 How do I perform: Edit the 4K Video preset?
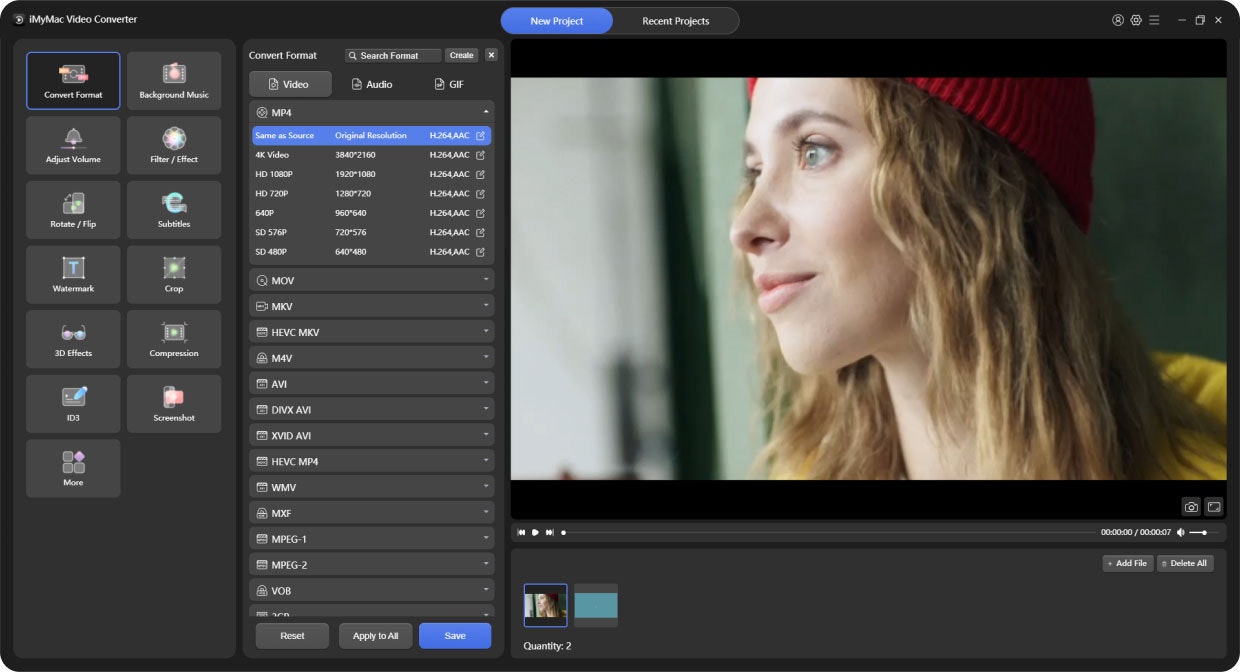coord(480,155)
